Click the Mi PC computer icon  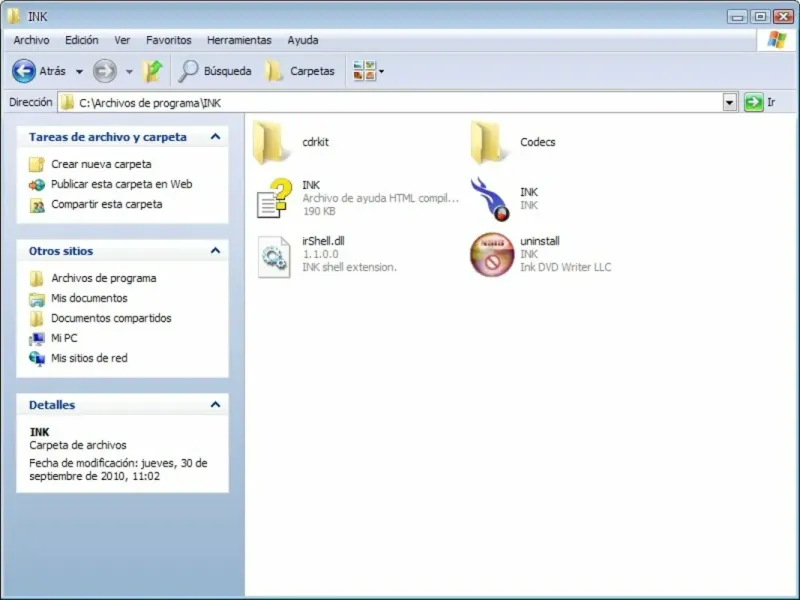pos(37,338)
